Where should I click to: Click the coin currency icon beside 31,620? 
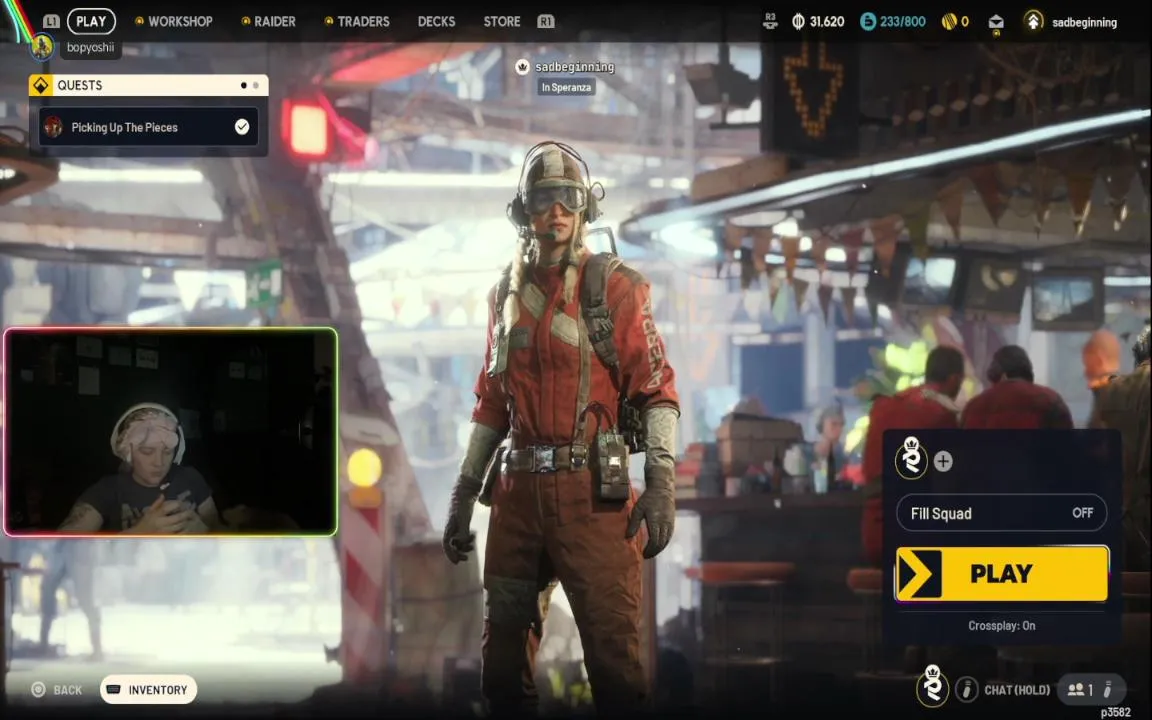(799, 21)
